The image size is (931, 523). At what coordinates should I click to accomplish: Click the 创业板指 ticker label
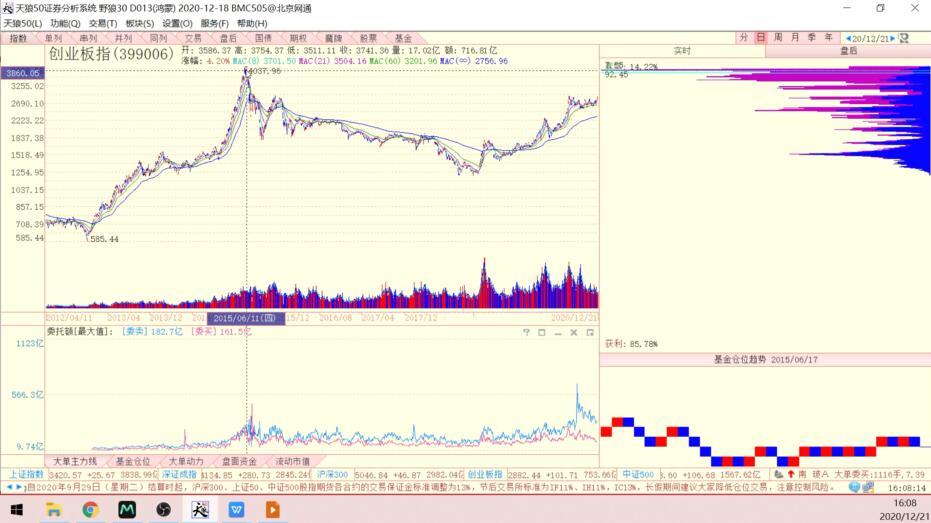pyautogui.click(x=485, y=474)
